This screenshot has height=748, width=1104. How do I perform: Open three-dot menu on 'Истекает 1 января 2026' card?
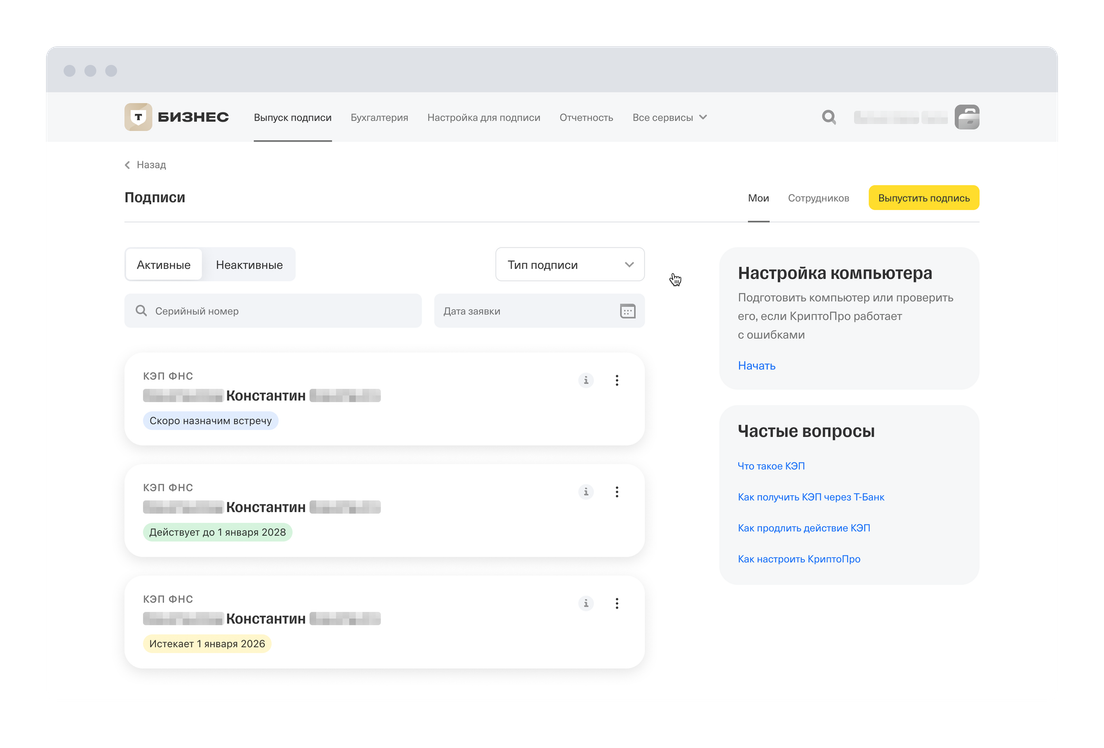pos(617,603)
